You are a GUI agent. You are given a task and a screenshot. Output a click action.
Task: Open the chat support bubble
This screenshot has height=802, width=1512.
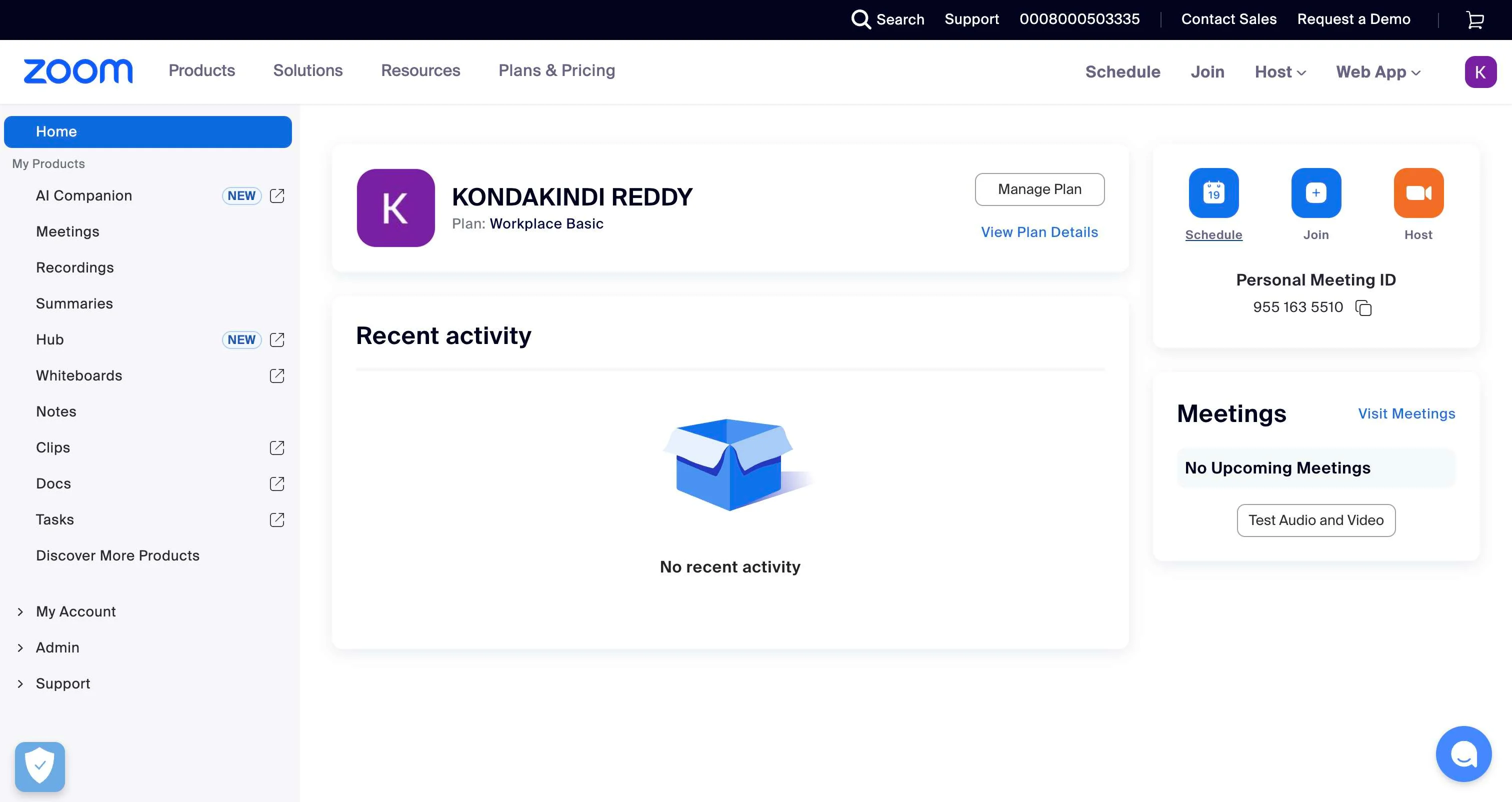pyautogui.click(x=1463, y=754)
